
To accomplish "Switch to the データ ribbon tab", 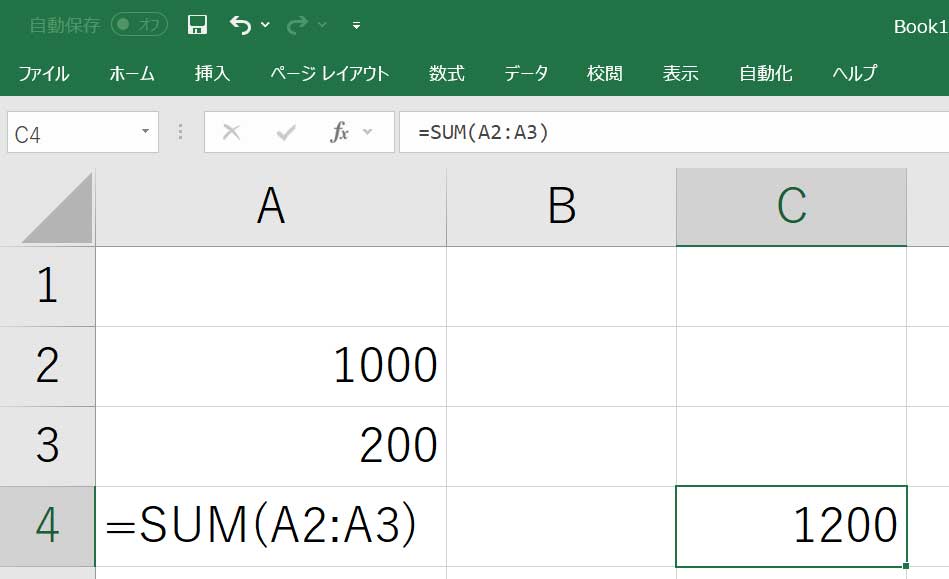I will coord(526,73).
